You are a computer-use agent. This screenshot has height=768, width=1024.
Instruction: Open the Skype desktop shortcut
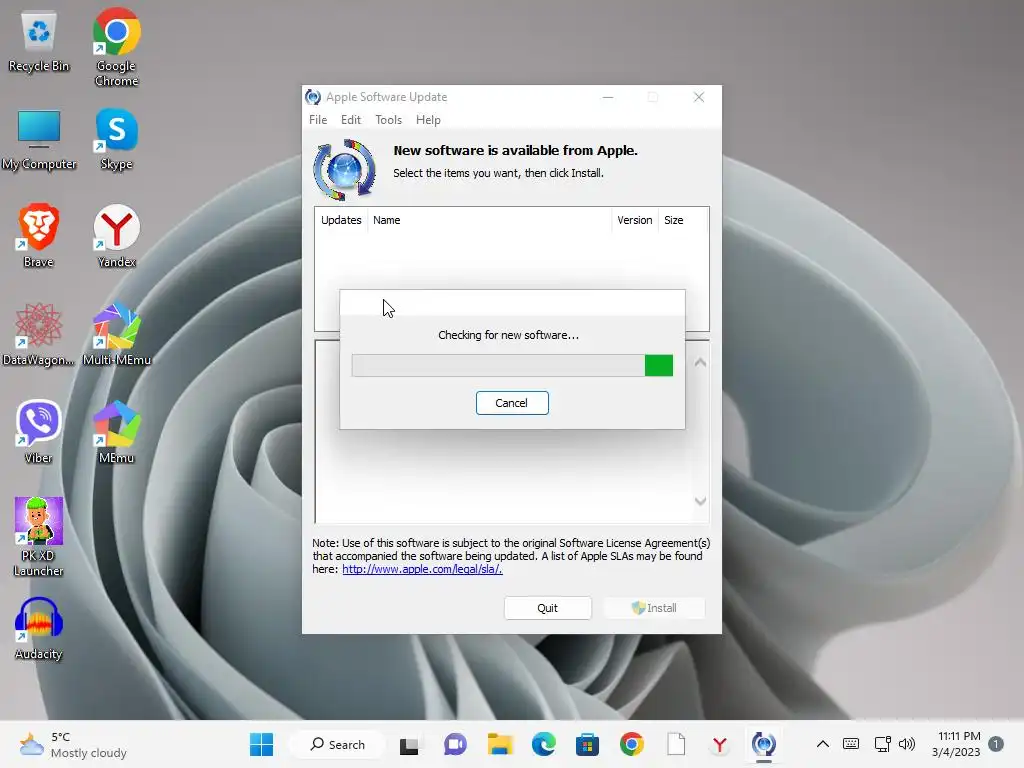[x=116, y=139]
